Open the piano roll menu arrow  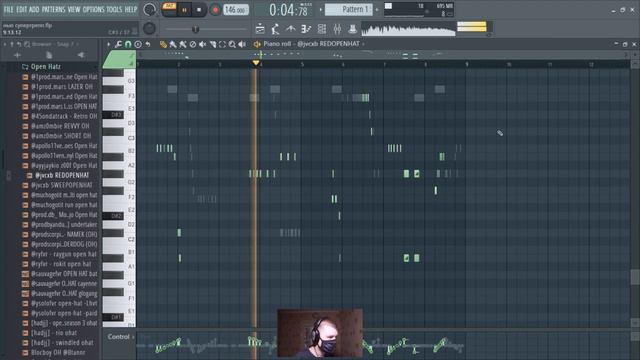(x=109, y=44)
